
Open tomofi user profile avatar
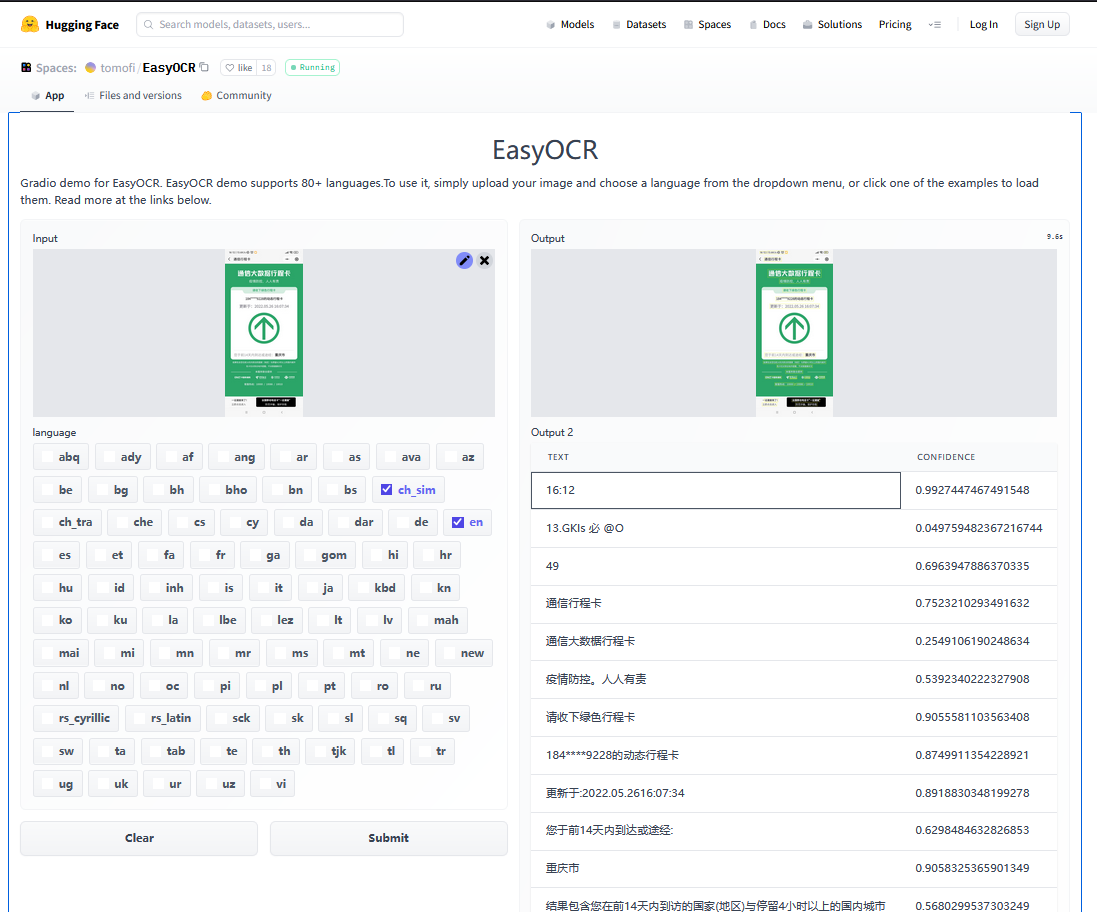[90, 68]
